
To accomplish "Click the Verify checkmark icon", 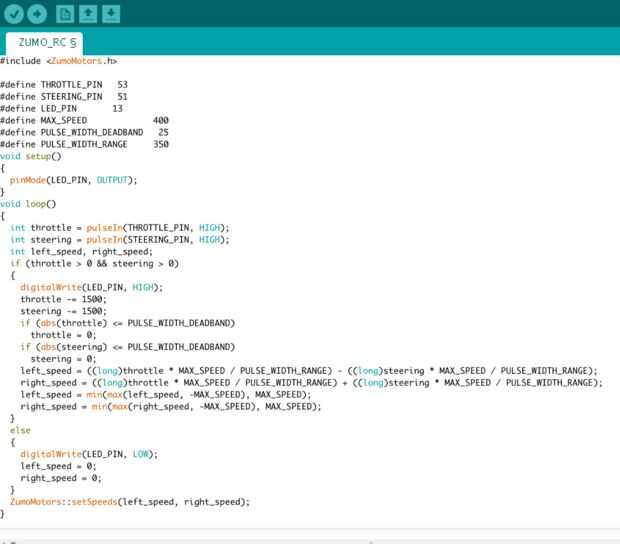I will point(14,14).
